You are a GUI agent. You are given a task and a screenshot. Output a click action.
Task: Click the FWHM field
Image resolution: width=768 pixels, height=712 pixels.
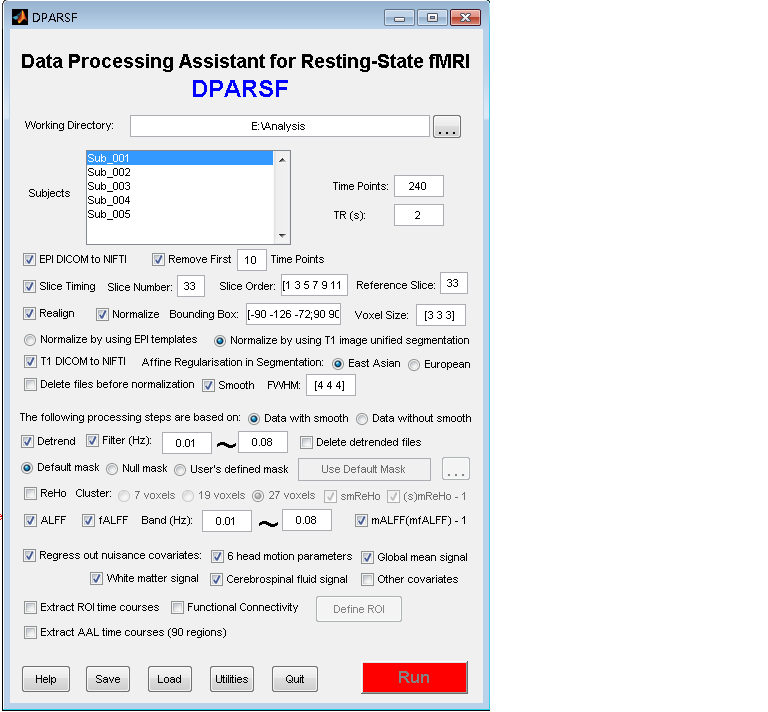[x=331, y=385]
